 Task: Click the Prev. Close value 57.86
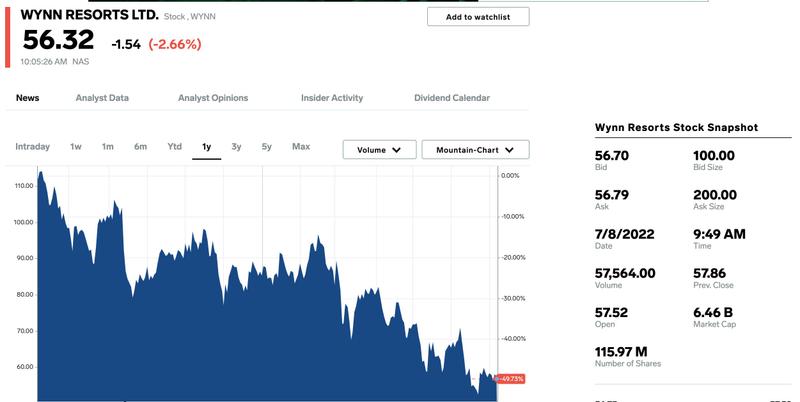pyautogui.click(x=709, y=273)
